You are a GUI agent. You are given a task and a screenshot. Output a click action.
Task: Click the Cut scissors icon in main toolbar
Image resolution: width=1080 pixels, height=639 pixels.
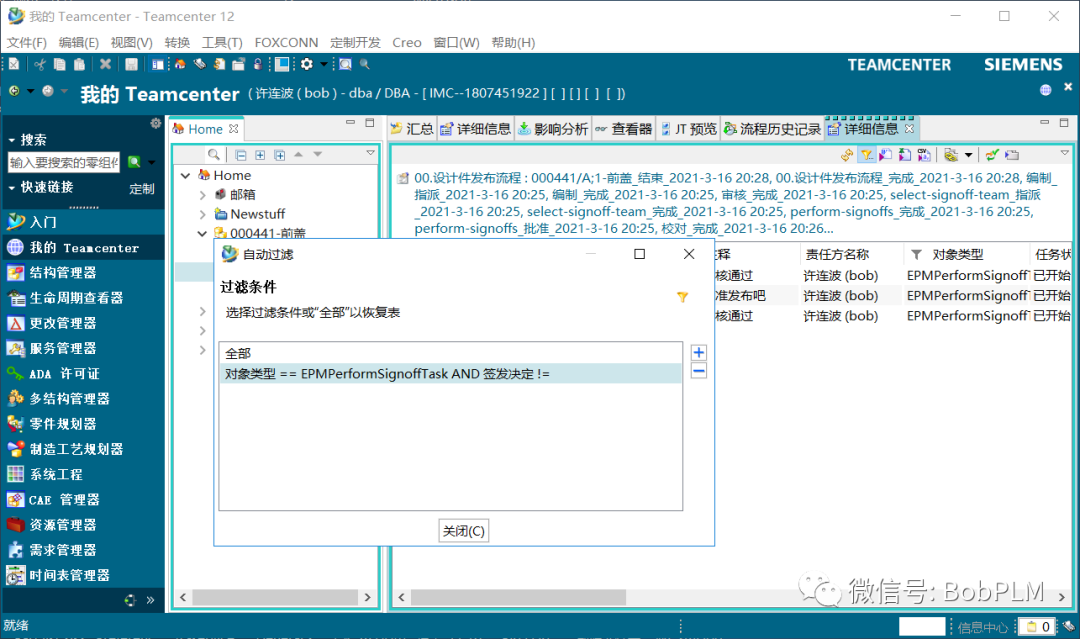pyautogui.click(x=40, y=64)
